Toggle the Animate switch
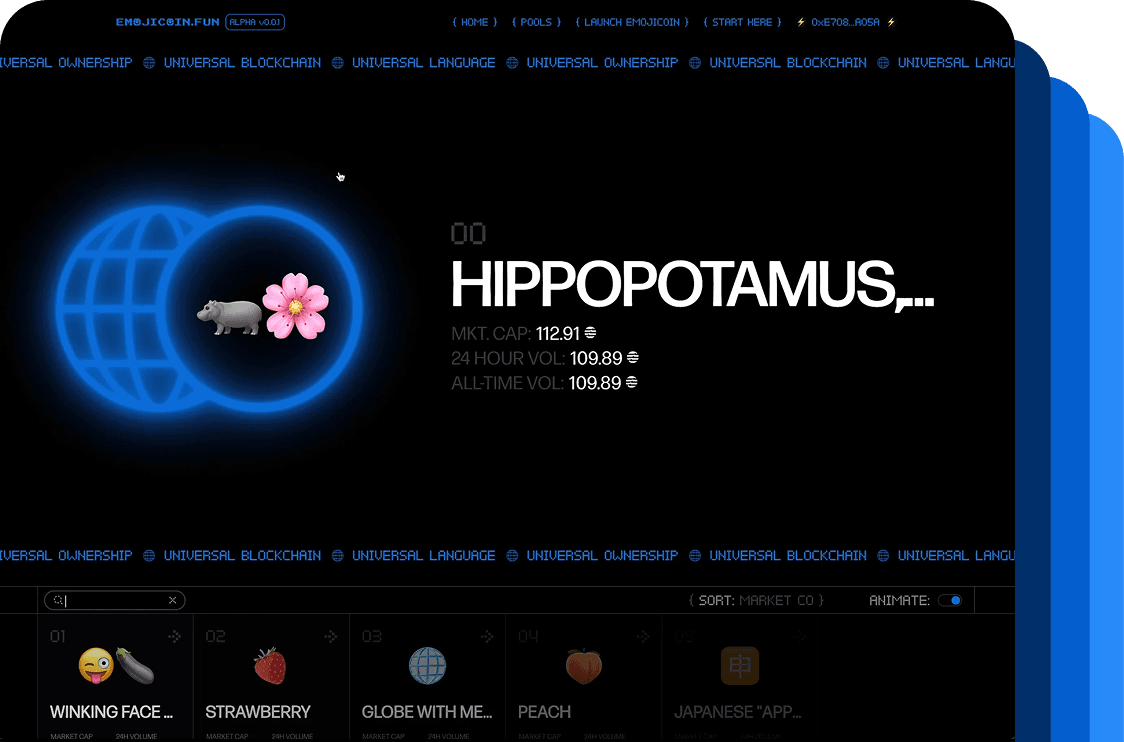The width and height of the screenshot is (1124, 742). click(950, 601)
